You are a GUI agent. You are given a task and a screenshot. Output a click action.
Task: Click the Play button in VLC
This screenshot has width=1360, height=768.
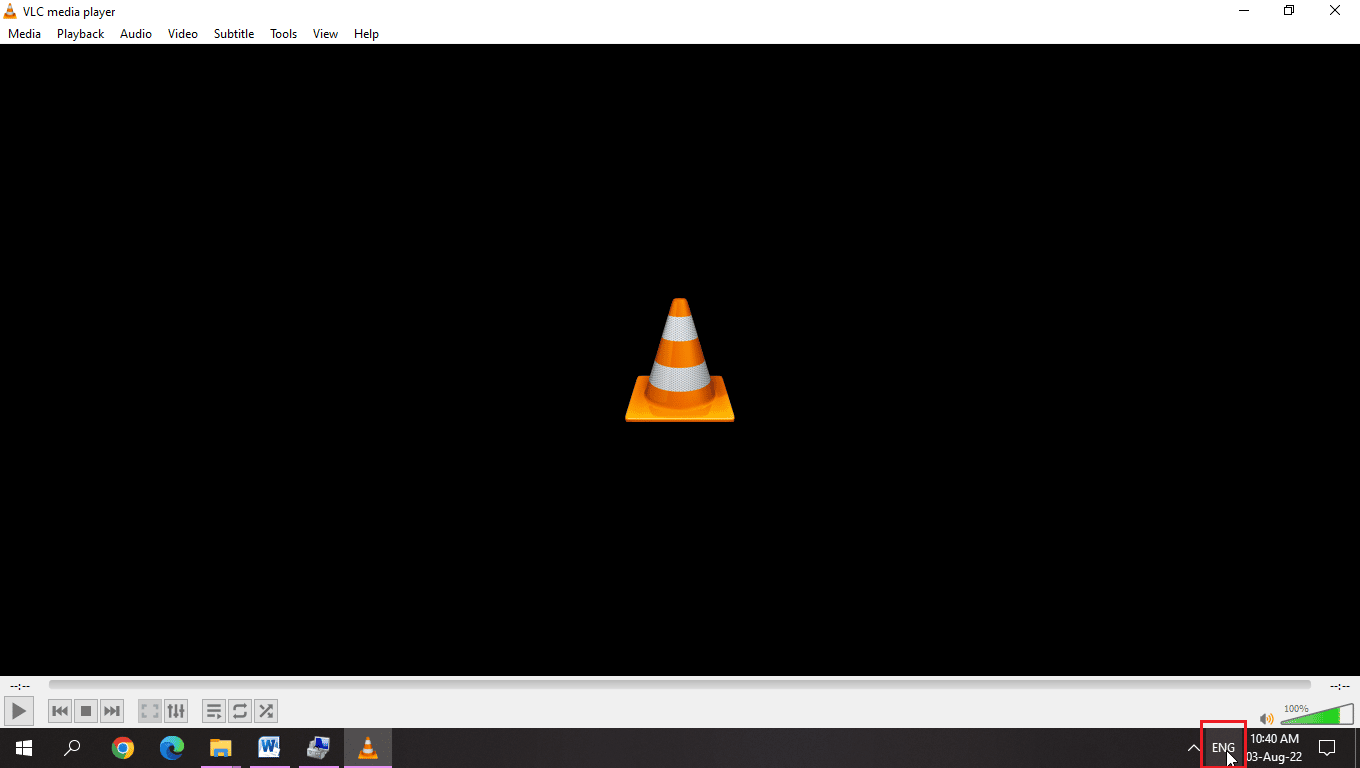pyautogui.click(x=19, y=711)
